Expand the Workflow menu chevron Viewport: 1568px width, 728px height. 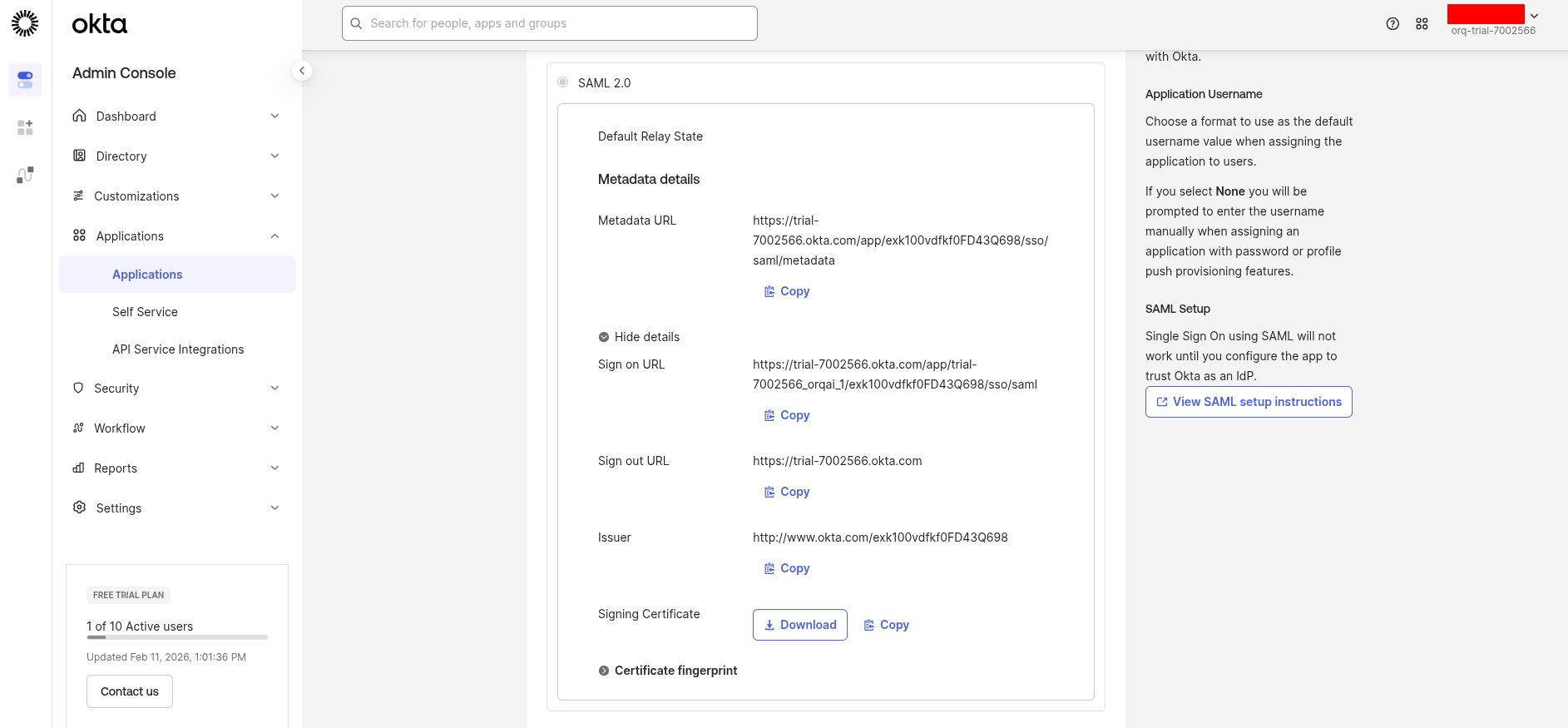coord(275,428)
